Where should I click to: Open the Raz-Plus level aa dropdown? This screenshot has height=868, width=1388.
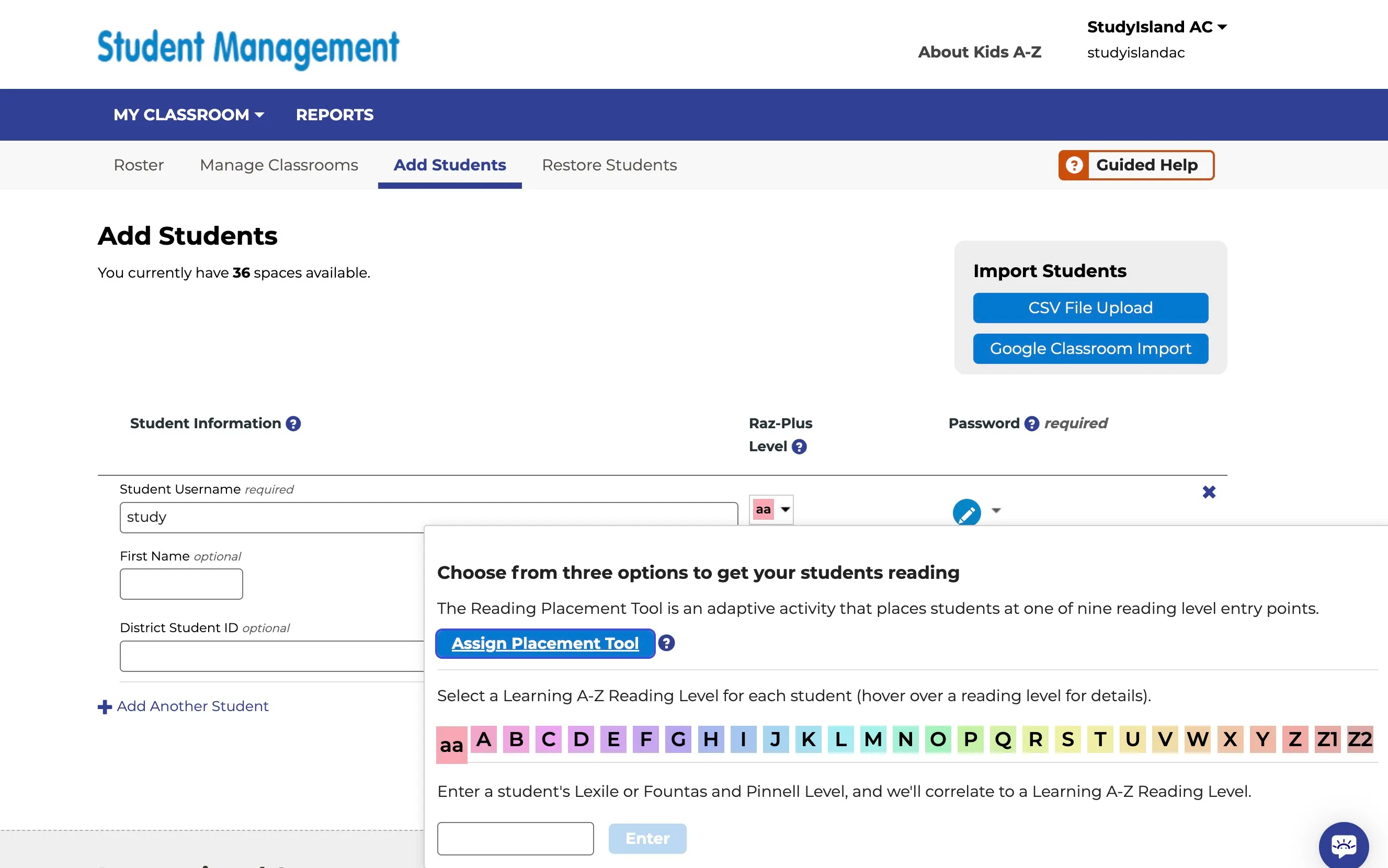coord(771,509)
